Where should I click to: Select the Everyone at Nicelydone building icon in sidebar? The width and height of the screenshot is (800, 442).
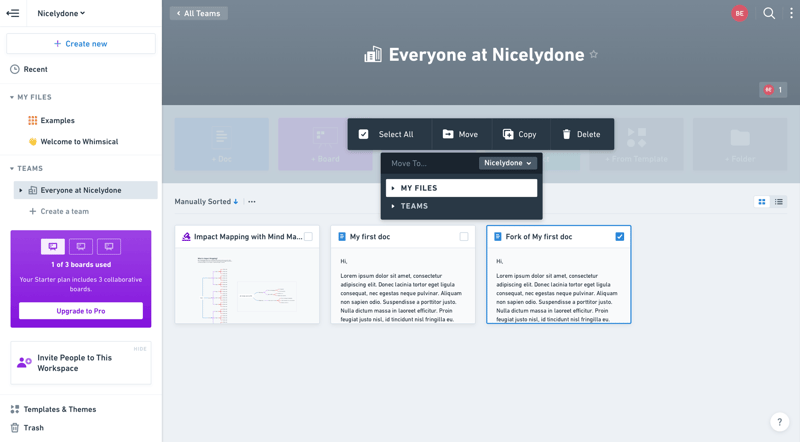click(x=33, y=190)
